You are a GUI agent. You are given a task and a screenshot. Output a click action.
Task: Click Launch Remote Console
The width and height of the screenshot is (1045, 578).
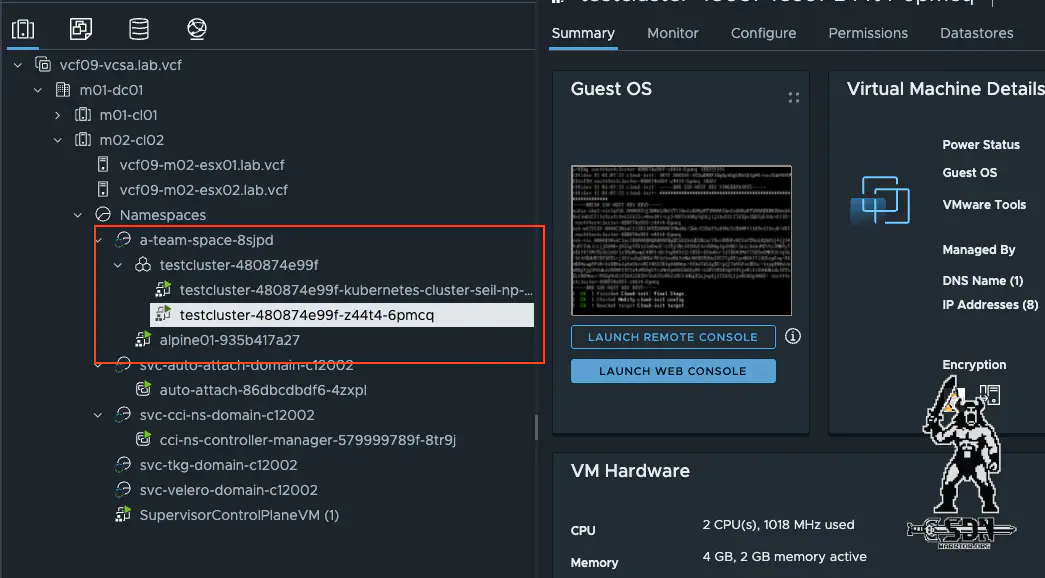(x=672, y=337)
